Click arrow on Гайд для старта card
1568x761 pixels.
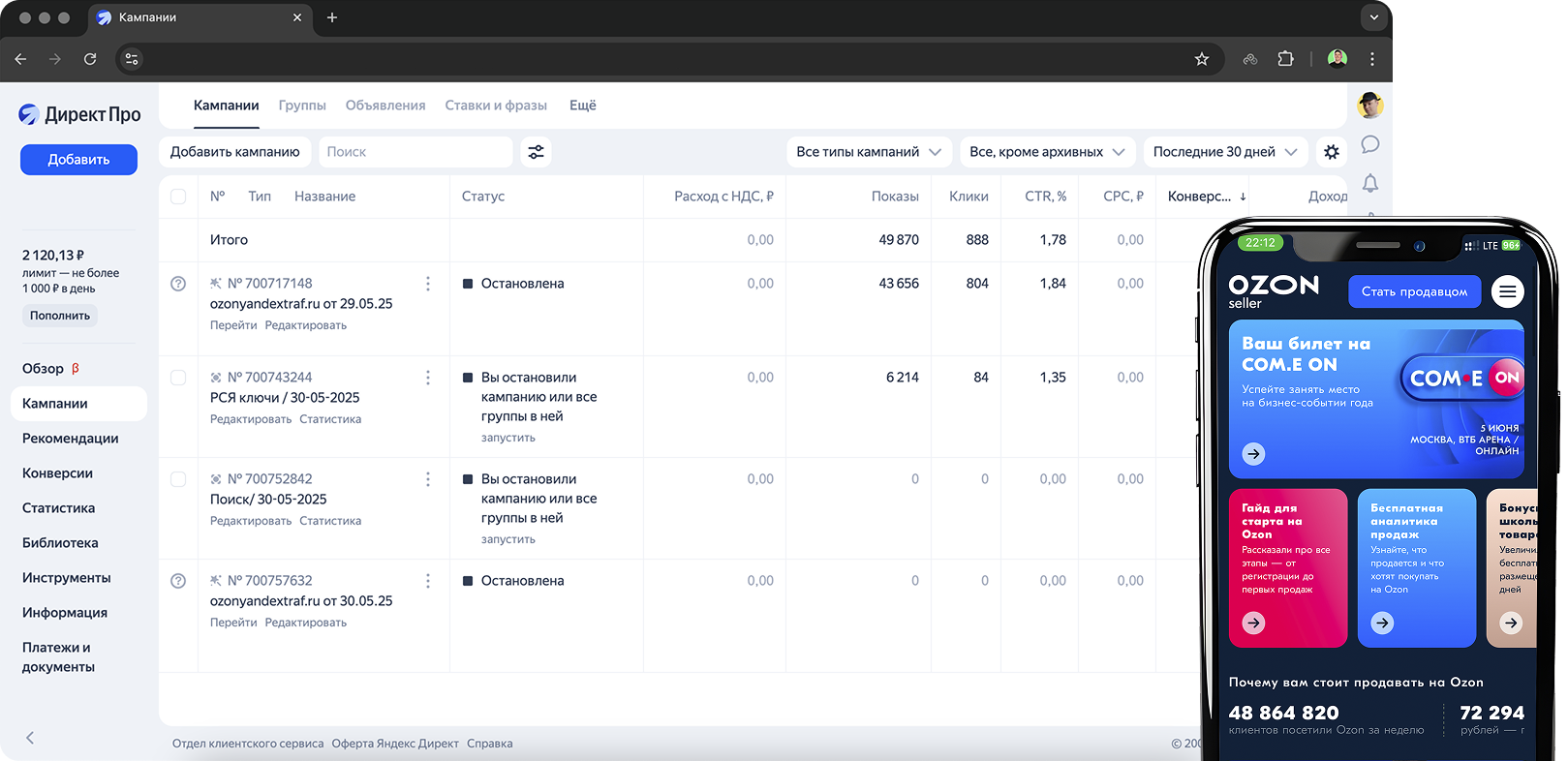[1254, 624]
